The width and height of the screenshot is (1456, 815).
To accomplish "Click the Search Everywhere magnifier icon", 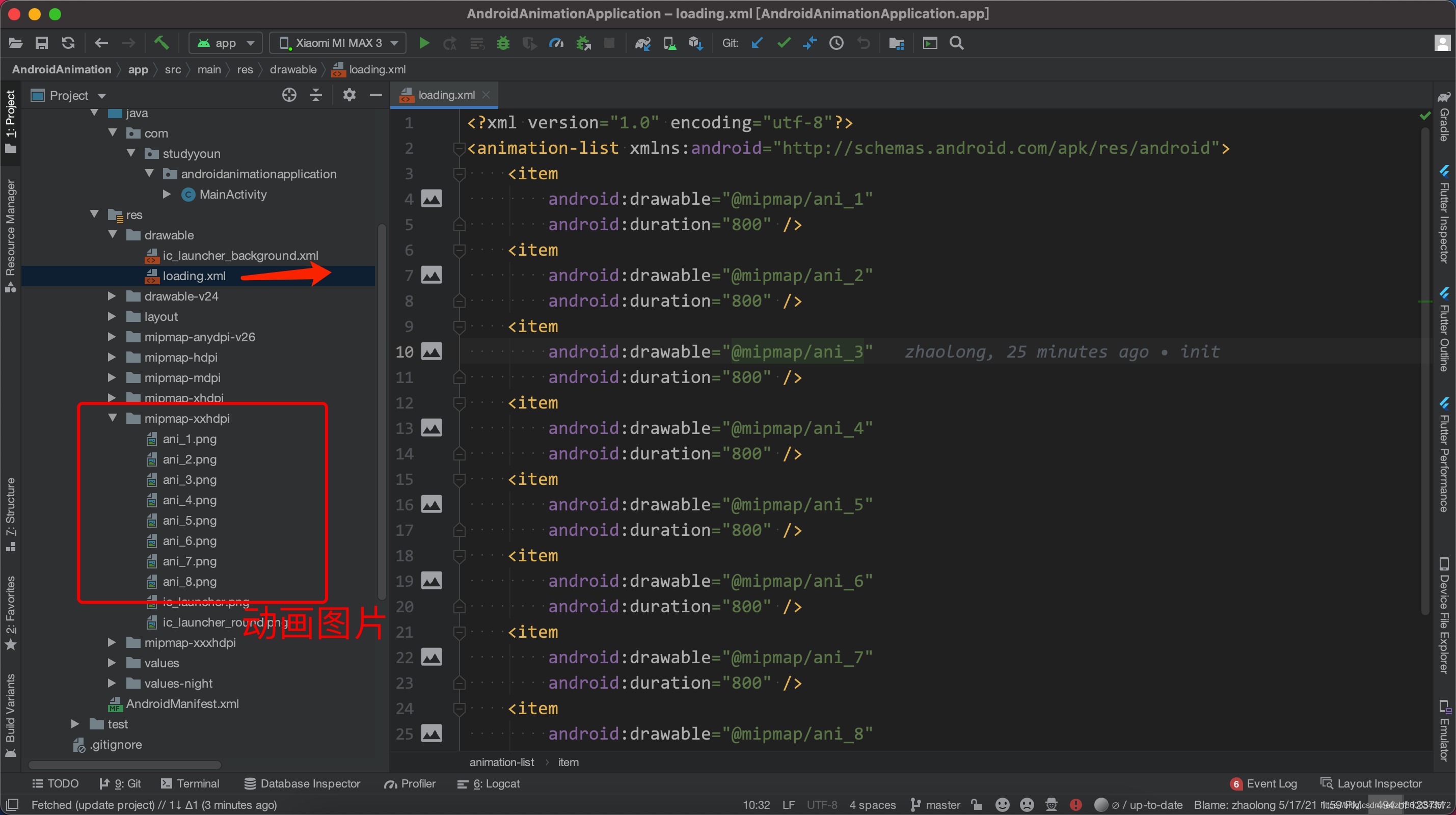I will (x=956, y=43).
